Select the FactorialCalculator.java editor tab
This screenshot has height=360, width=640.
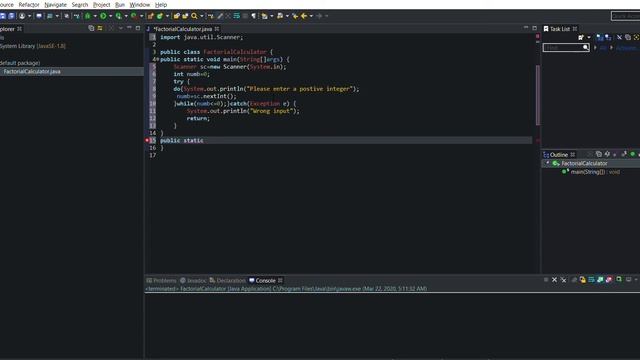[182, 29]
